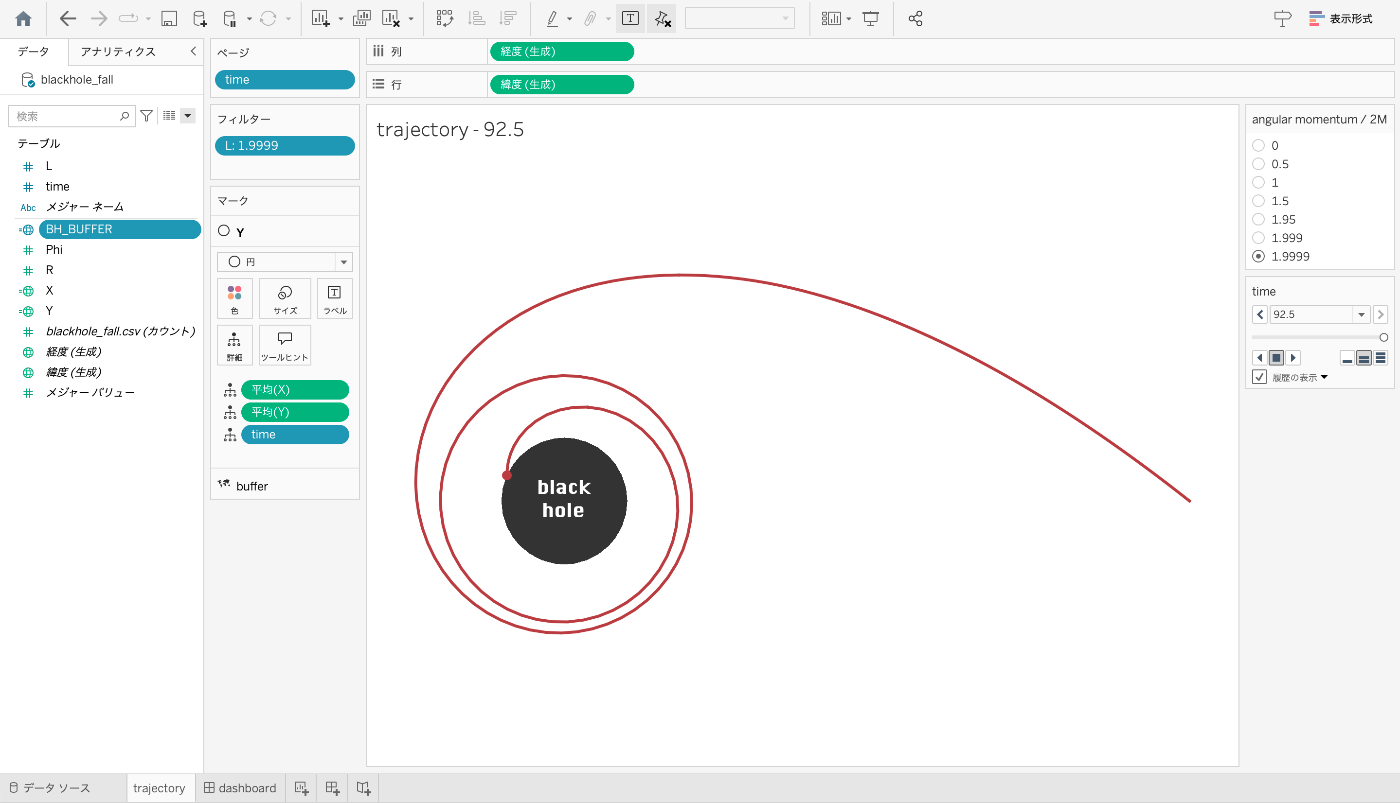Save the workbook using the floppy disk icon
The width and height of the screenshot is (1400, 803).
169,18
